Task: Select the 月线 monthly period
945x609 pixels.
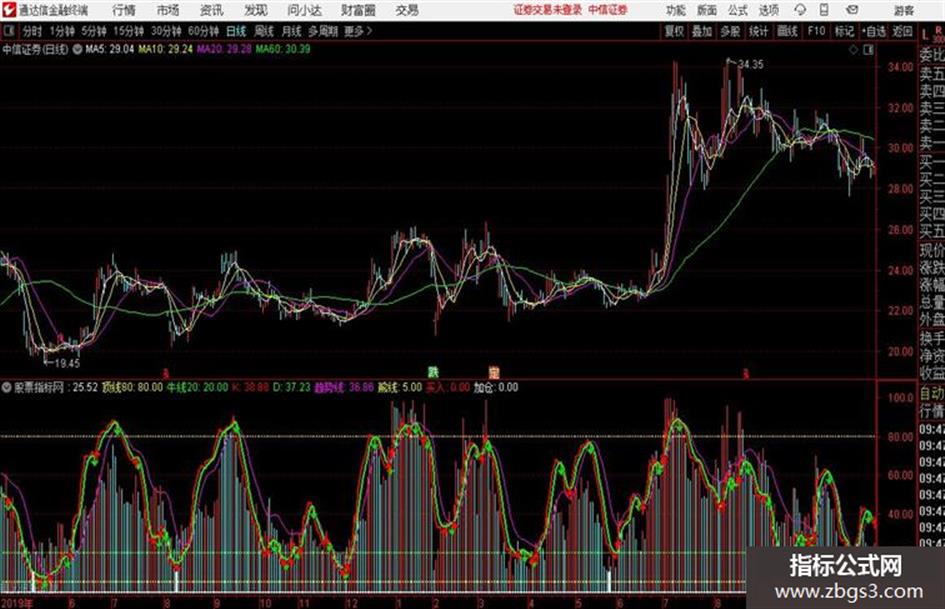Action: [x=292, y=31]
